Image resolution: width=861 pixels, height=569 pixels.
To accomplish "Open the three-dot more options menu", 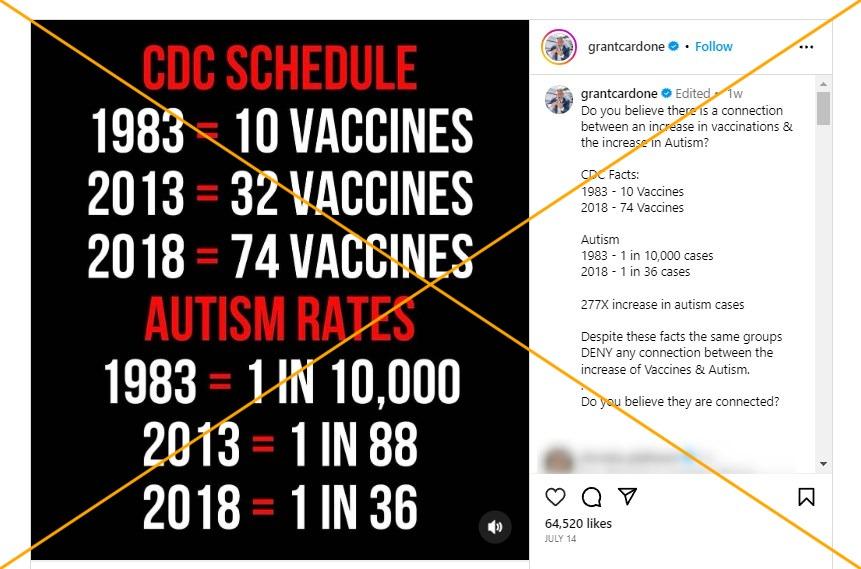I will click(x=806, y=47).
